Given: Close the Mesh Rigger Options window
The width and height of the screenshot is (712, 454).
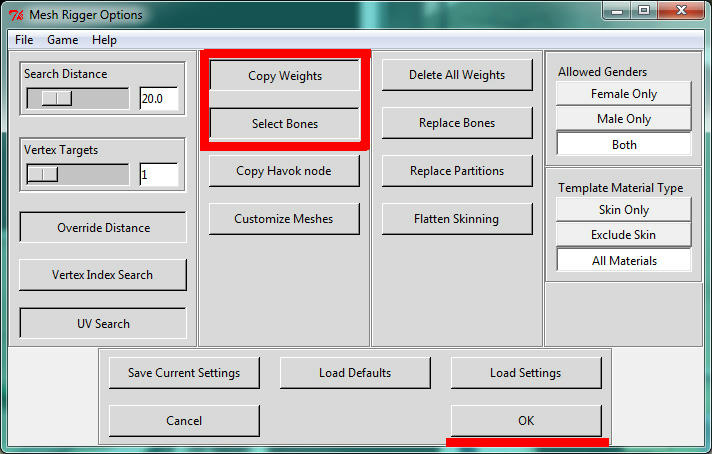Looking at the screenshot, I should click(x=680, y=10).
